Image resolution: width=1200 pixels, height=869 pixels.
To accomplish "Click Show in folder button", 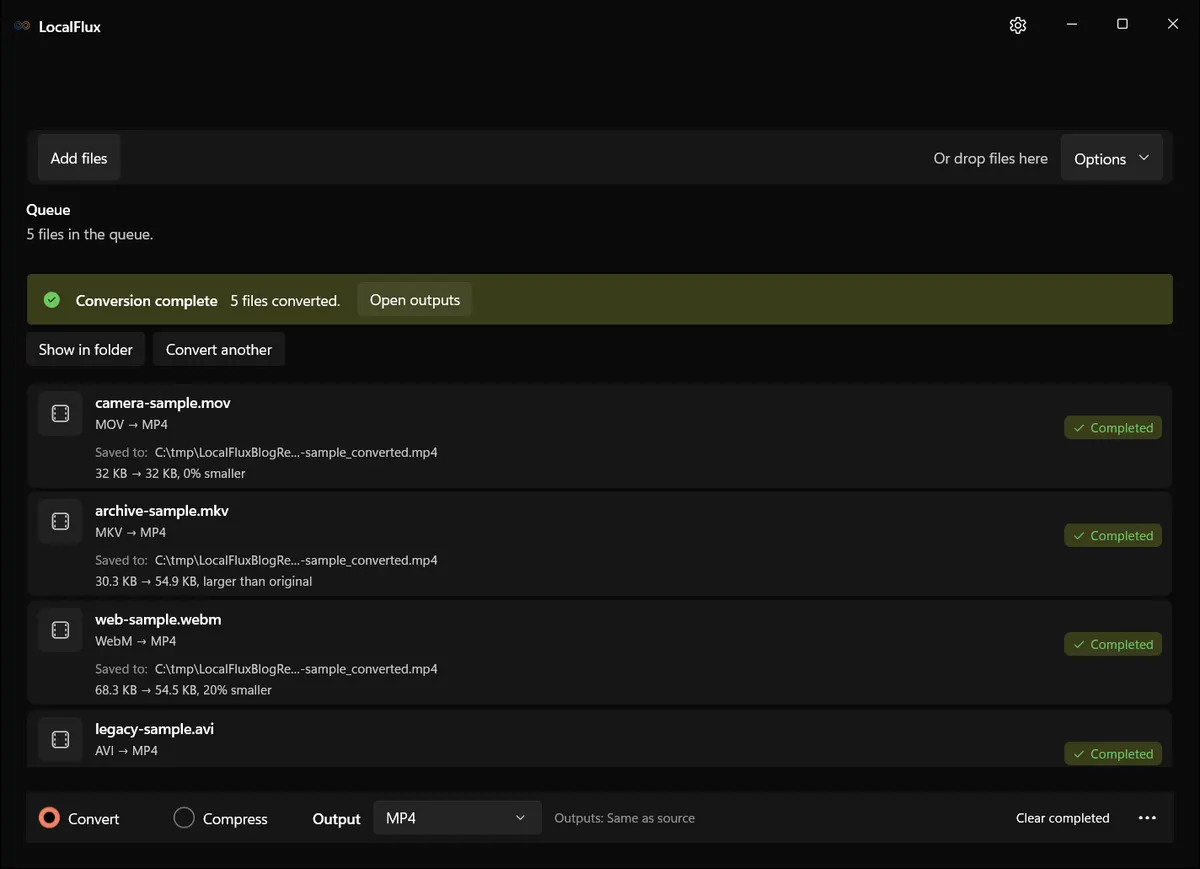I will click(86, 350).
